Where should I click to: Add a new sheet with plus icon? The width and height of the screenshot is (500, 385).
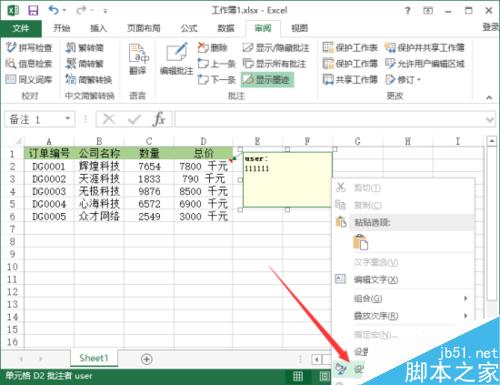click(147, 359)
